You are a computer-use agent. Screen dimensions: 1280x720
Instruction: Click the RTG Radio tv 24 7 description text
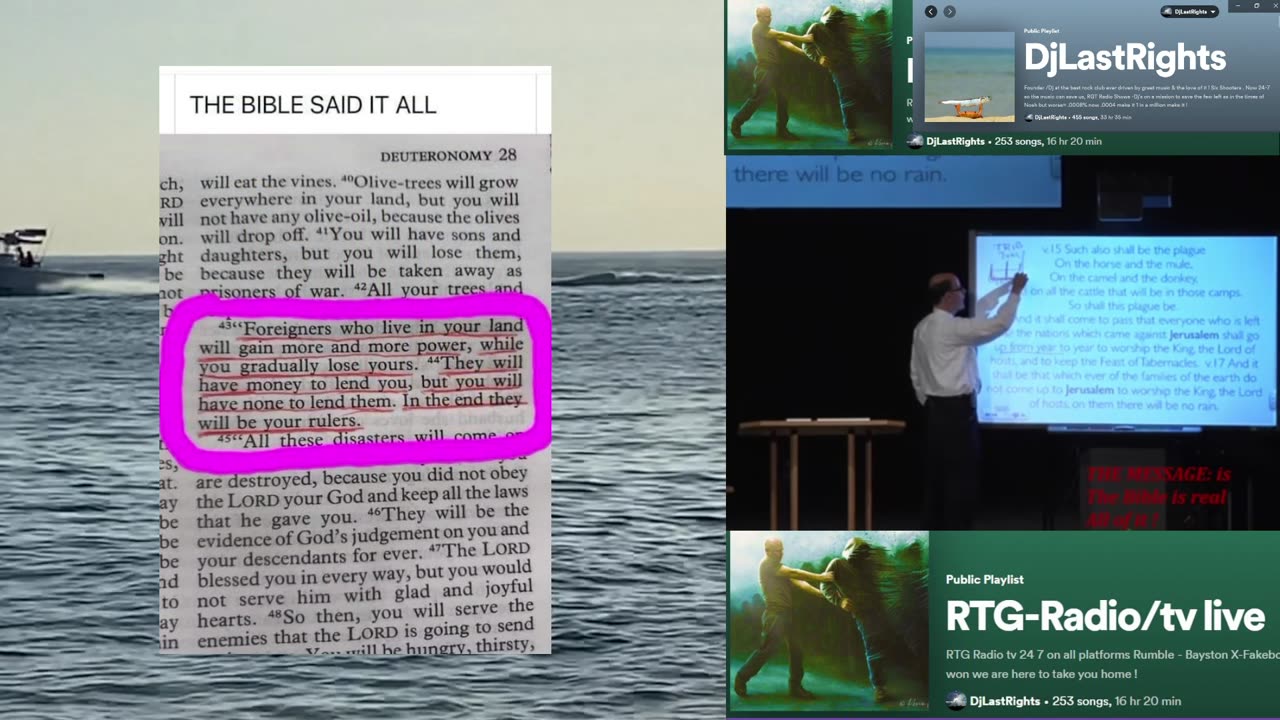[1113, 664]
